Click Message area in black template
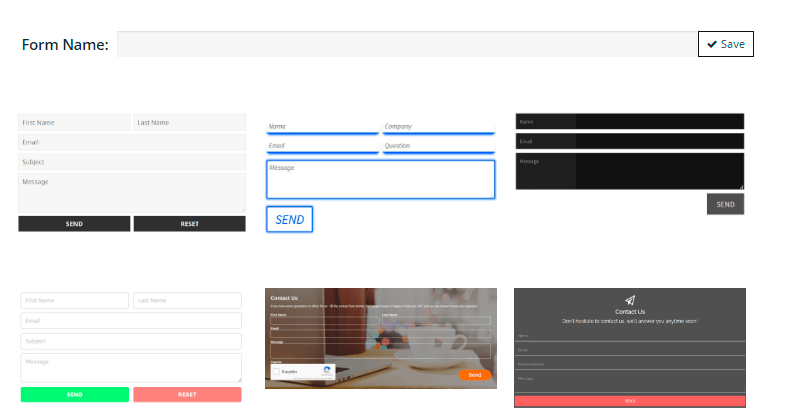The height and width of the screenshot is (420, 788). pos(630,171)
